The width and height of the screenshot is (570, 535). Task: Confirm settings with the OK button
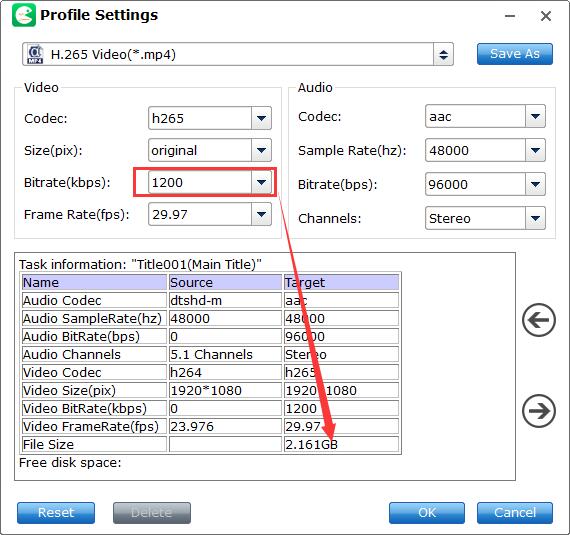[427, 513]
